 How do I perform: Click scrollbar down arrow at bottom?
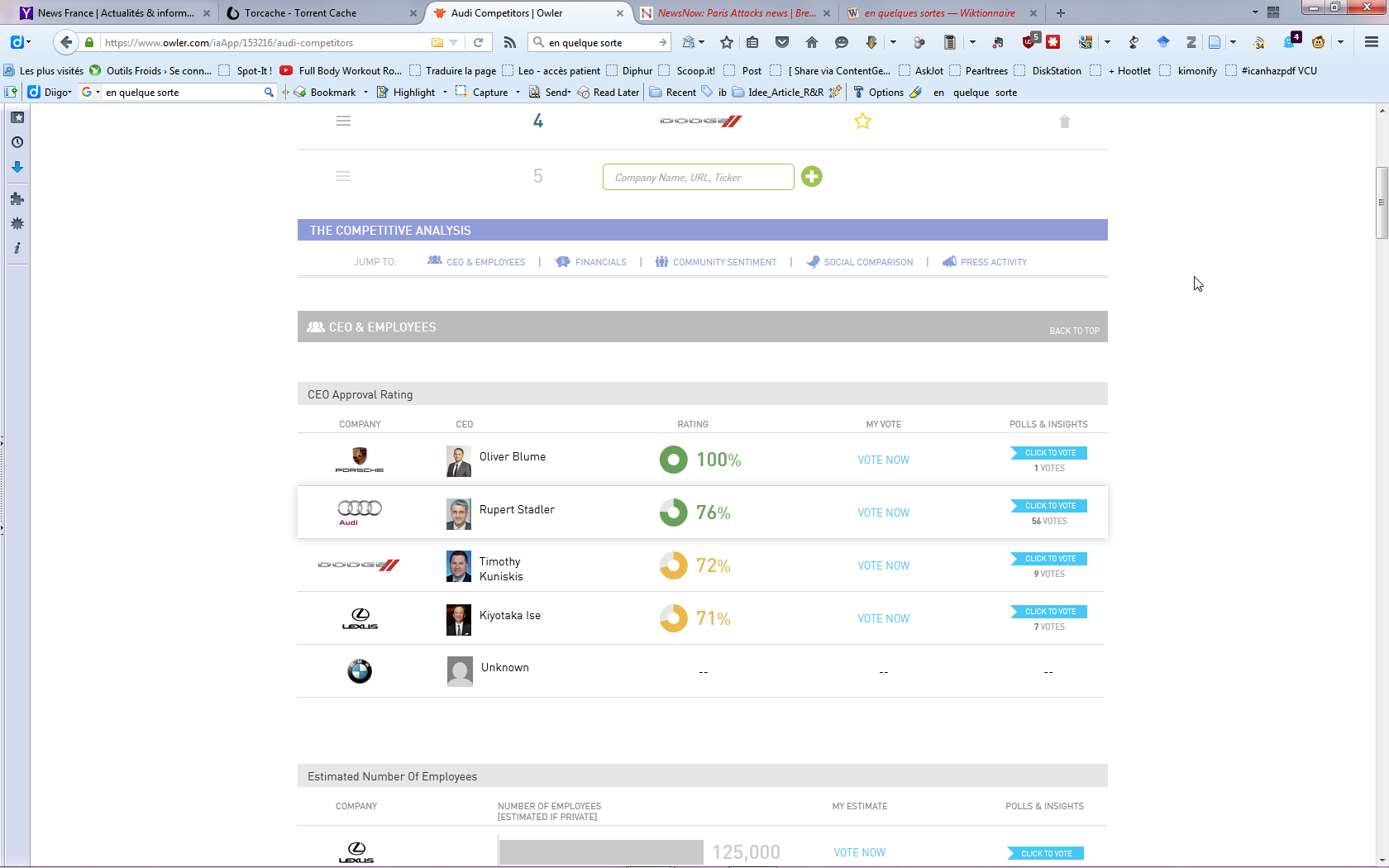1382,860
